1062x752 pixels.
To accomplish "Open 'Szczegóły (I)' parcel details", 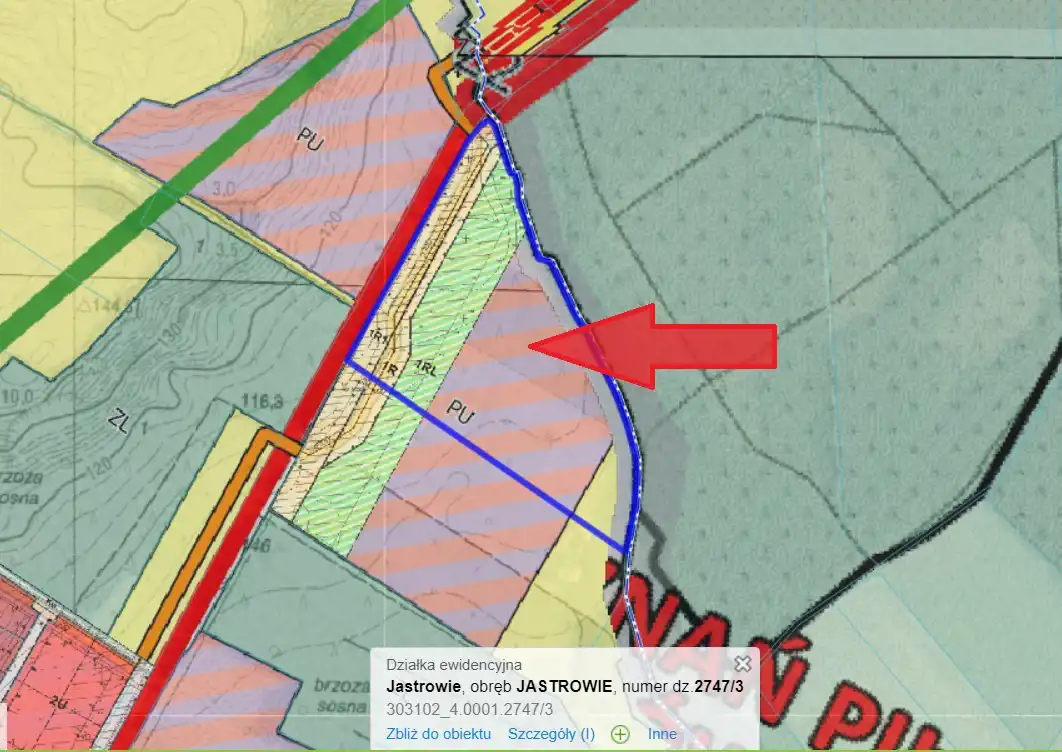I will pyautogui.click(x=551, y=734).
